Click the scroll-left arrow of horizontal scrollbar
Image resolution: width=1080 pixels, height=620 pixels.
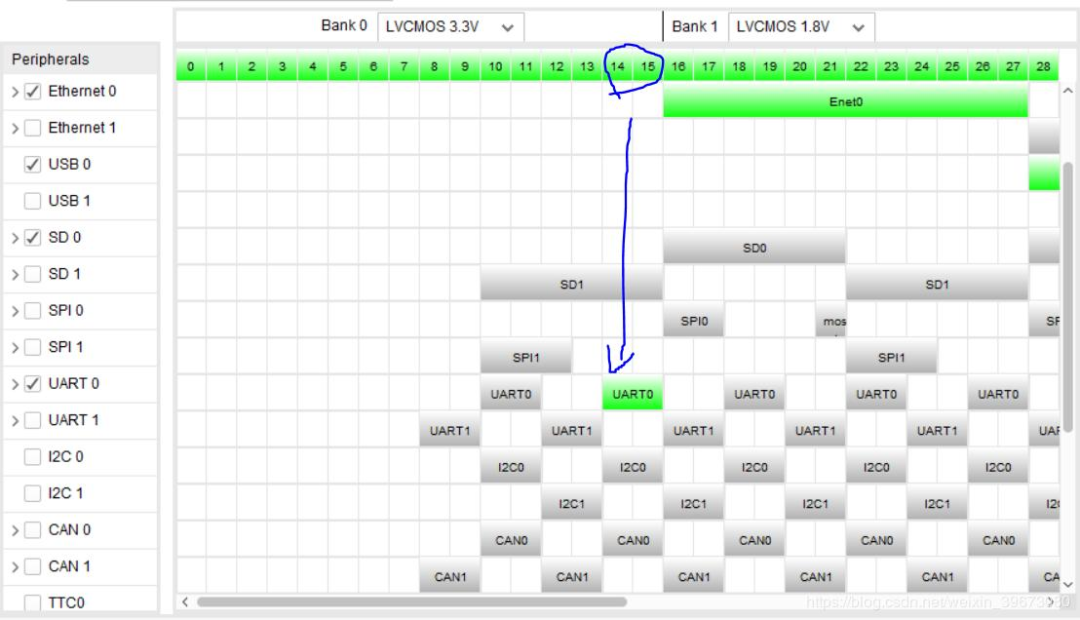(184, 602)
